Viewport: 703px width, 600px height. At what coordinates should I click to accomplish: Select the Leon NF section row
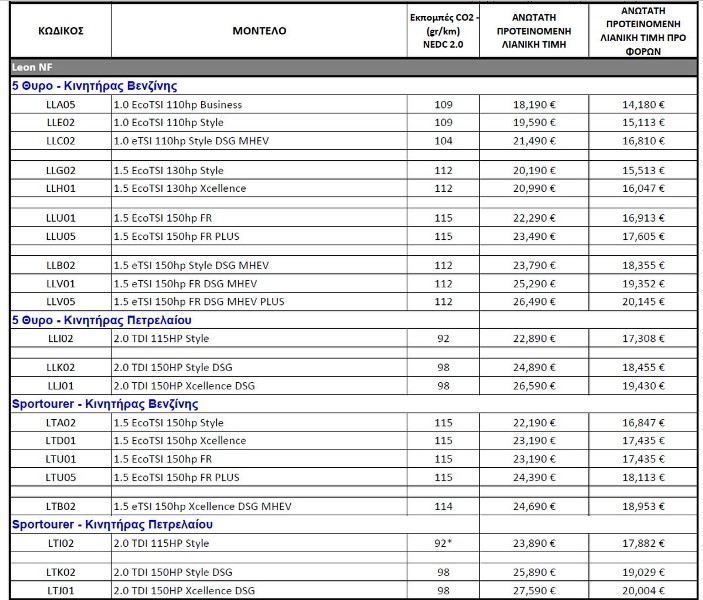click(x=354, y=67)
